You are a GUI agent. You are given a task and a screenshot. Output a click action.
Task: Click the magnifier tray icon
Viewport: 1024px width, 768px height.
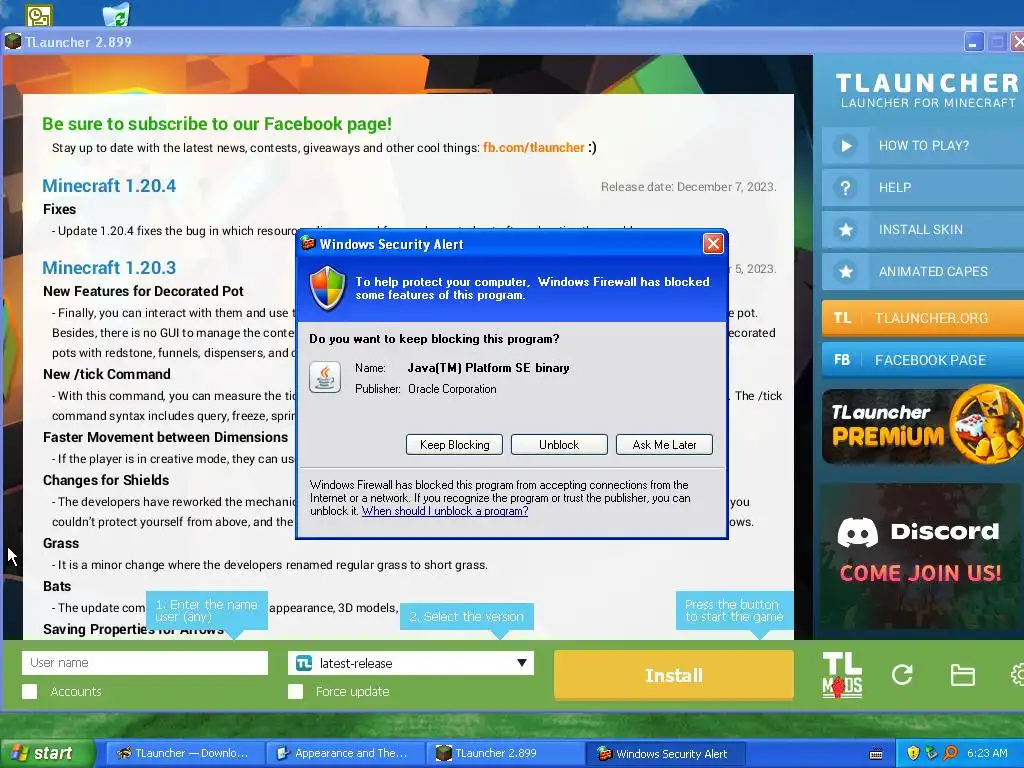point(951,754)
